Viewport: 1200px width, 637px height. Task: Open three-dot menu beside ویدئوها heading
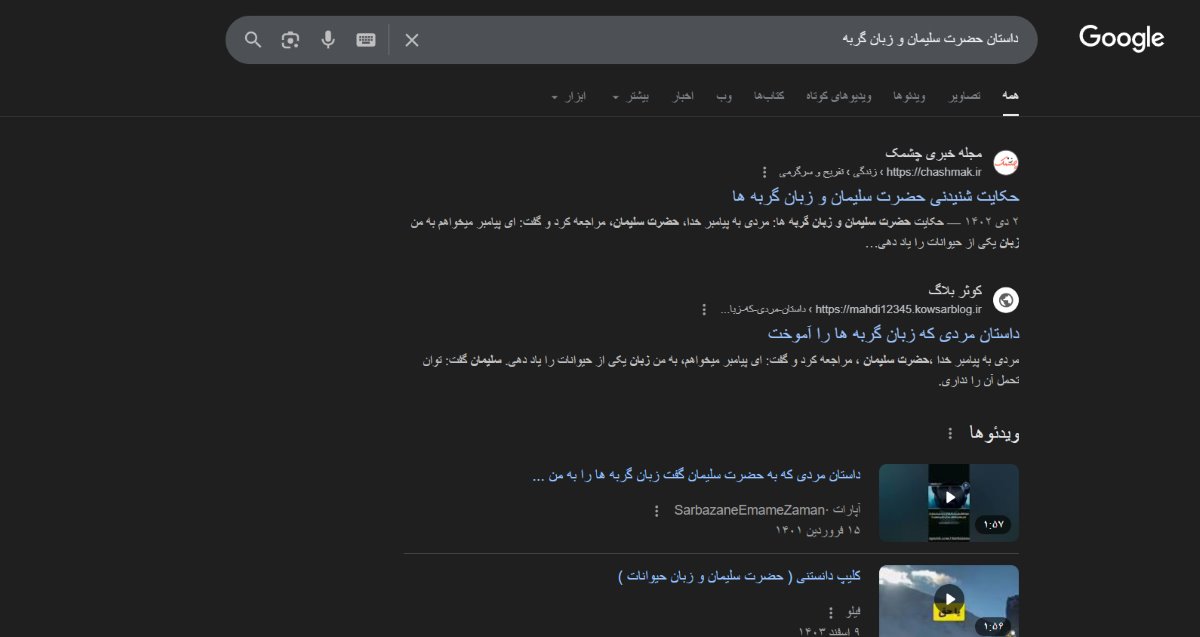[949, 433]
